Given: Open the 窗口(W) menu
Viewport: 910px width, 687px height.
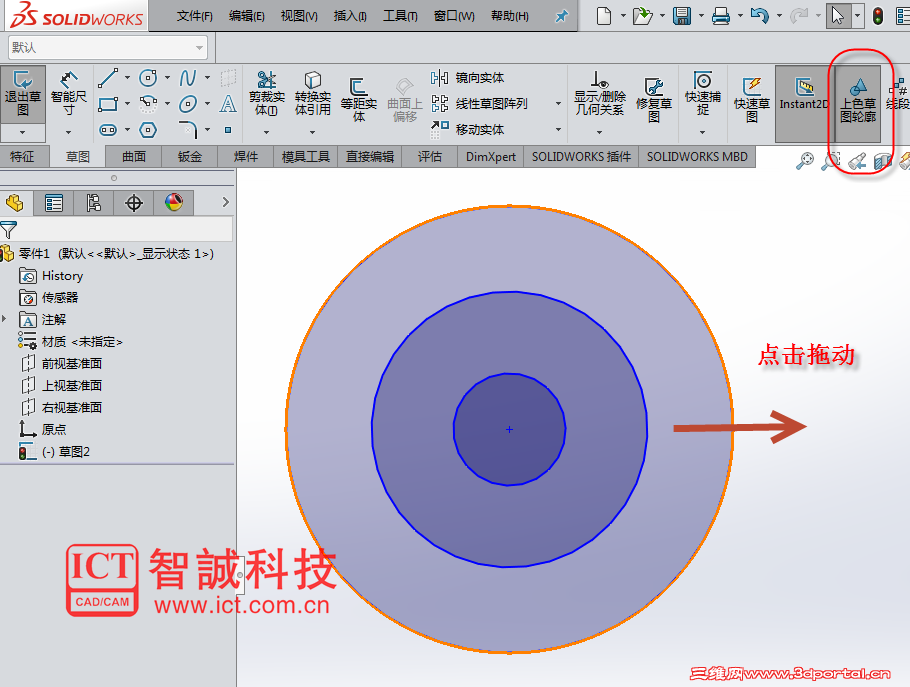Looking at the screenshot, I should pyautogui.click(x=454, y=16).
